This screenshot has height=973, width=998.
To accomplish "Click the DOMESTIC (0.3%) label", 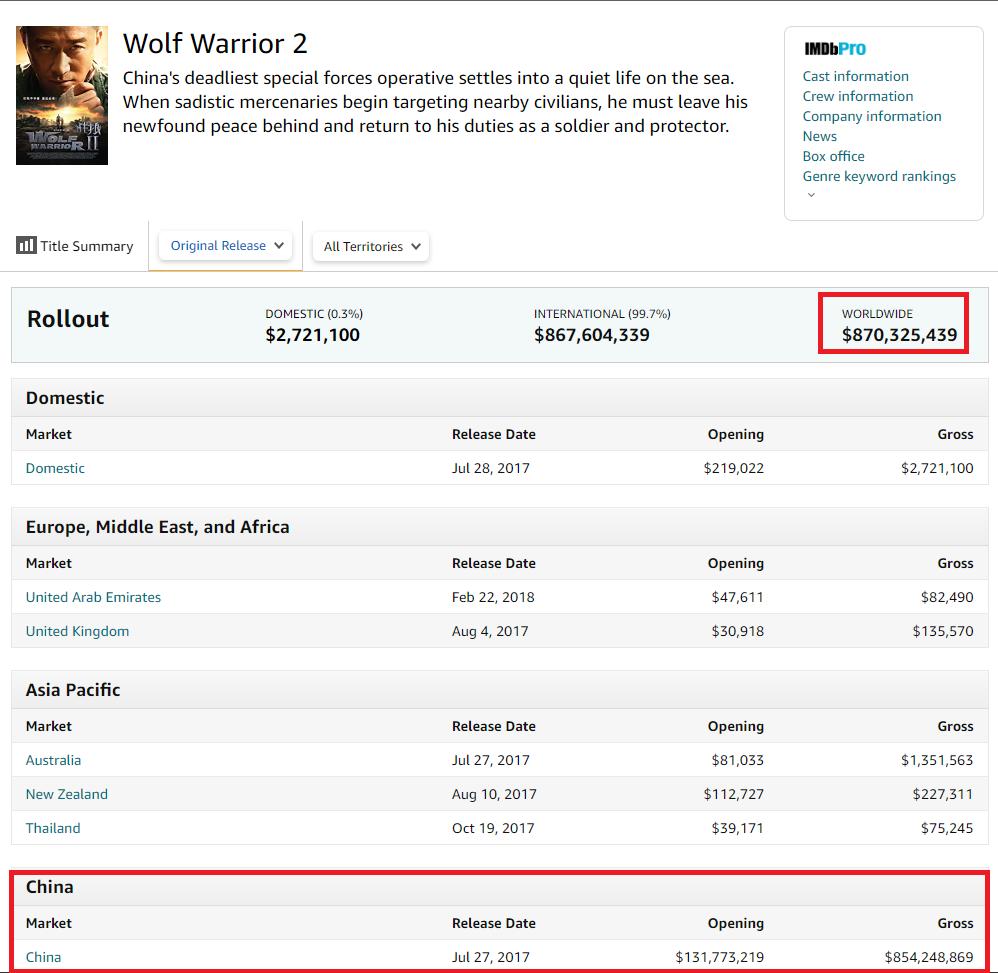I will pyautogui.click(x=314, y=314).
